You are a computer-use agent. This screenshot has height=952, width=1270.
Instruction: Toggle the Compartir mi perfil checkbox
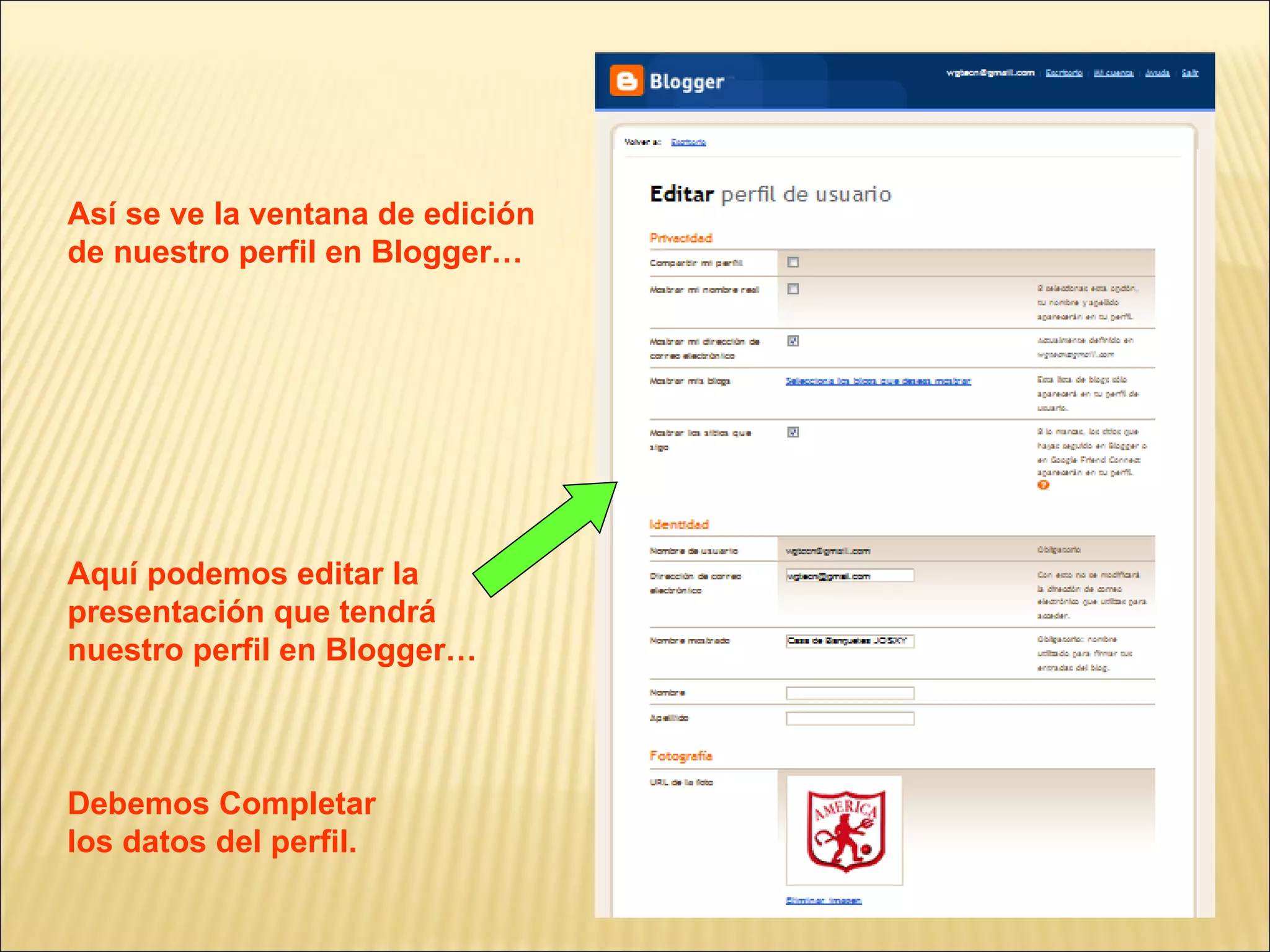point(793,262)
